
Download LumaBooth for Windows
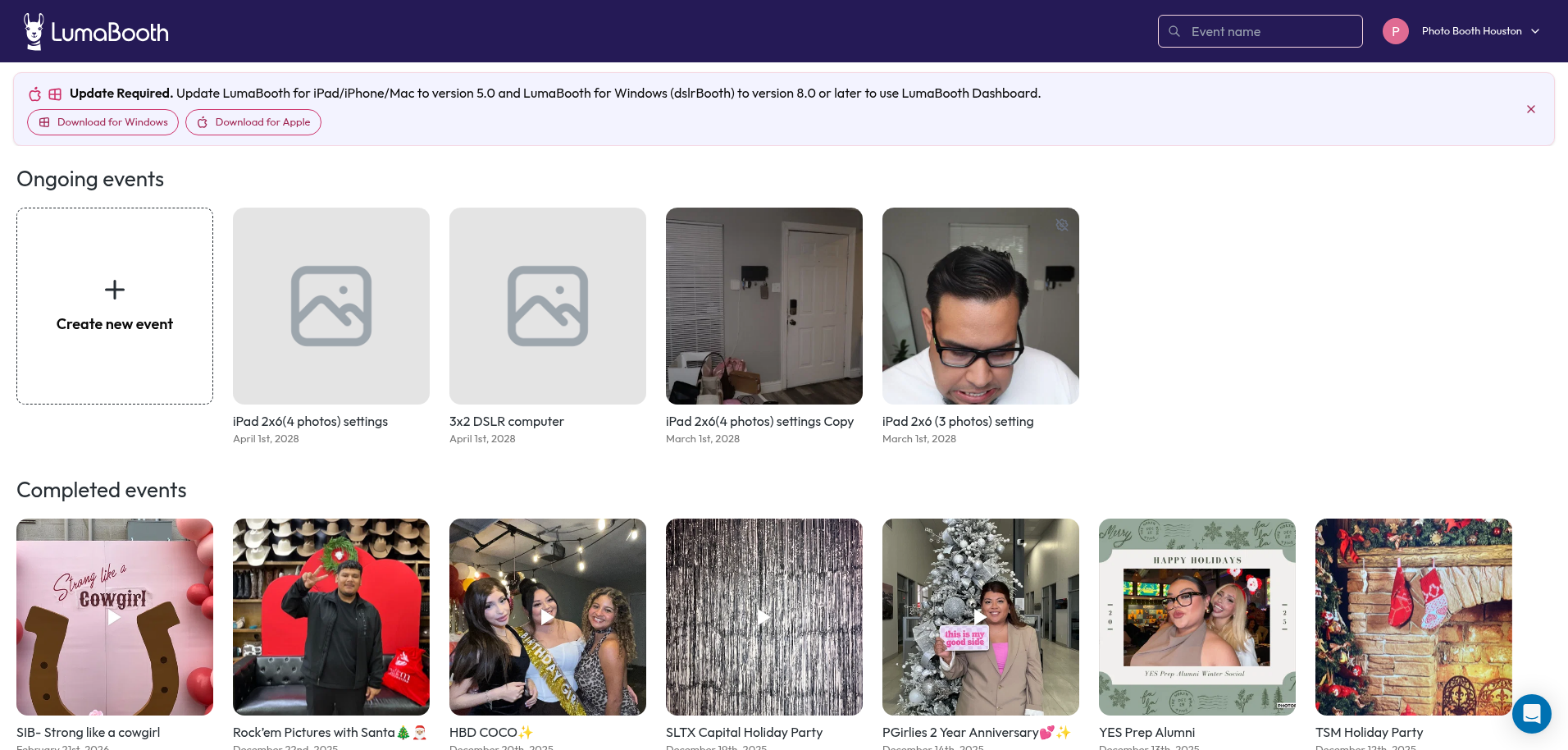pos(103,122)
